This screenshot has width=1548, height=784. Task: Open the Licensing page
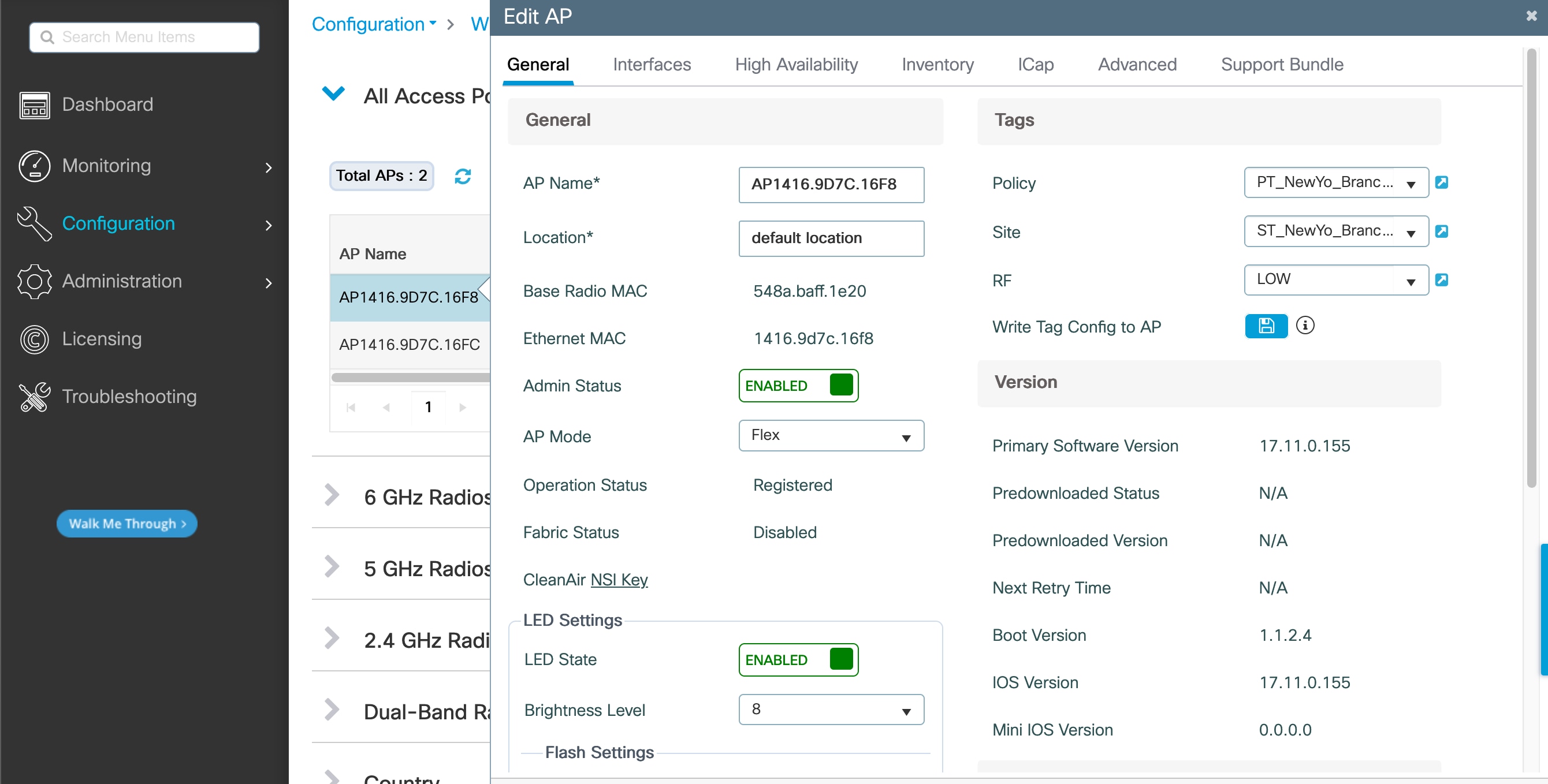pos(102,339)
